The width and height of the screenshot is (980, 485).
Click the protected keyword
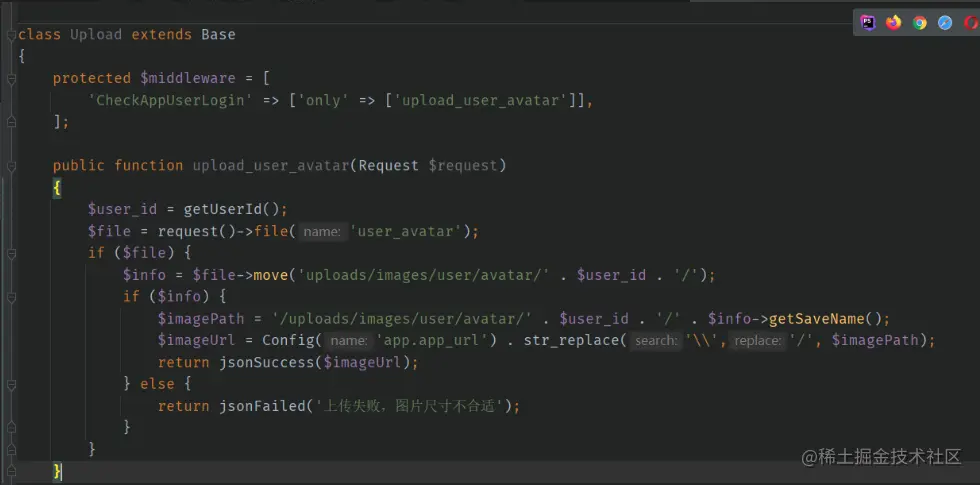coord(92,78)
